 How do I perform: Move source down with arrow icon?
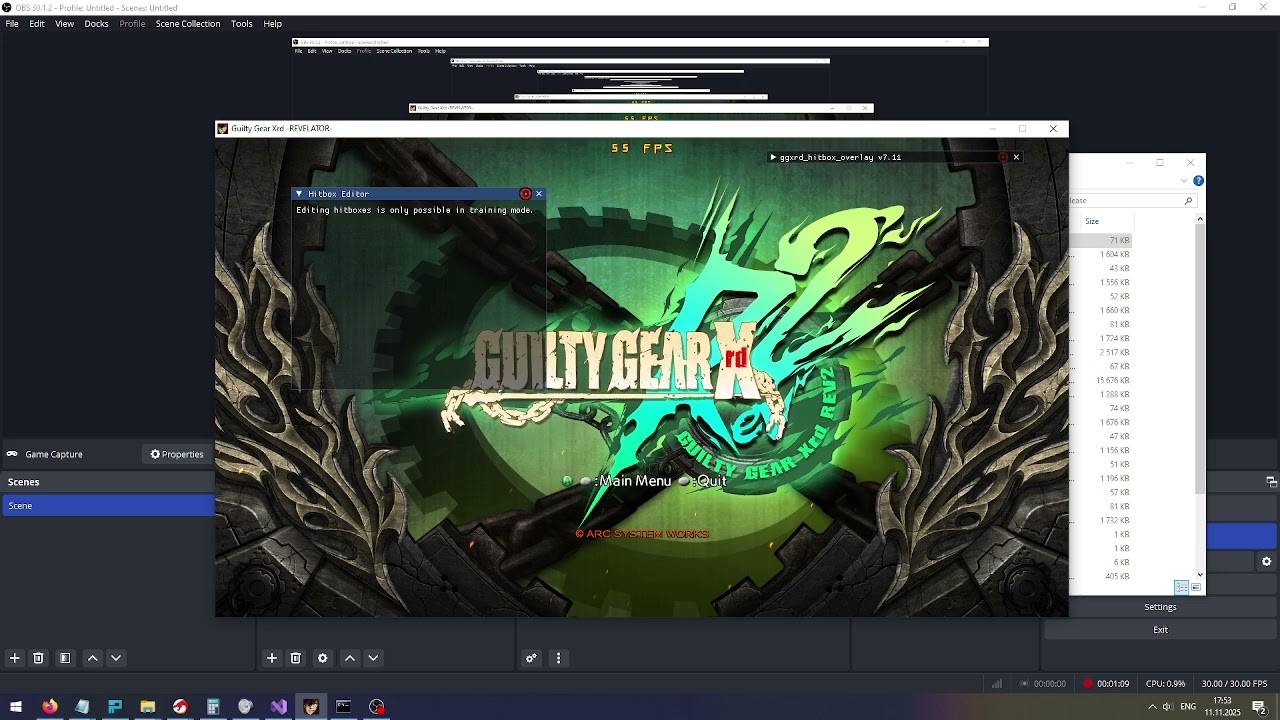point(373,658)
